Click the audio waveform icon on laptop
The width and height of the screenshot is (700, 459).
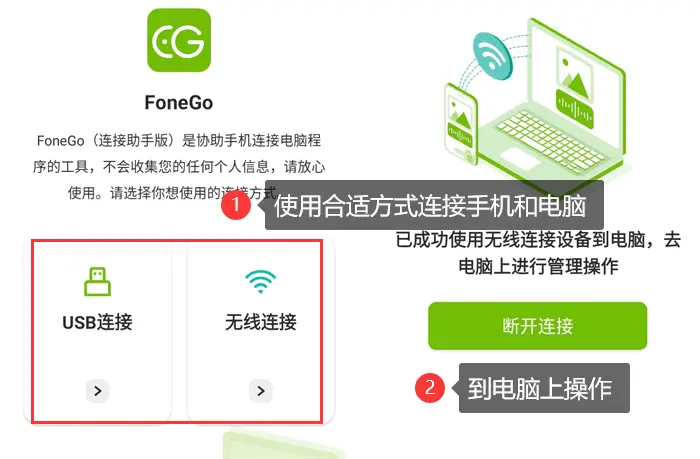coord(575,109)
